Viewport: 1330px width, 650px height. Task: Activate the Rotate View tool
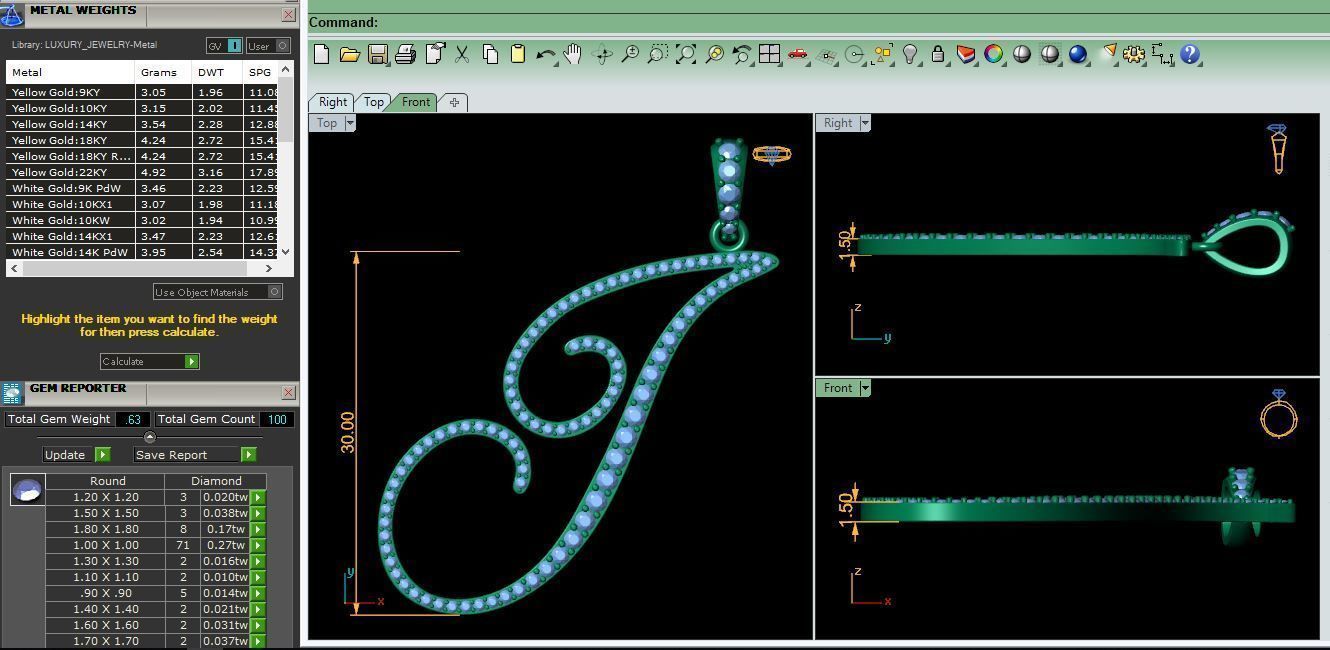(602, 54)
